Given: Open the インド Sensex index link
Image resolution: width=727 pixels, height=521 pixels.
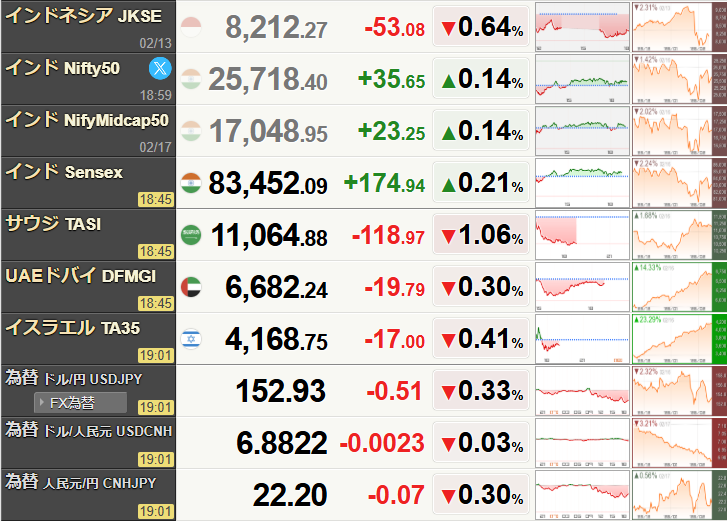Looking at the screenshot, I should pyautogui.click(x=64, y=172).
